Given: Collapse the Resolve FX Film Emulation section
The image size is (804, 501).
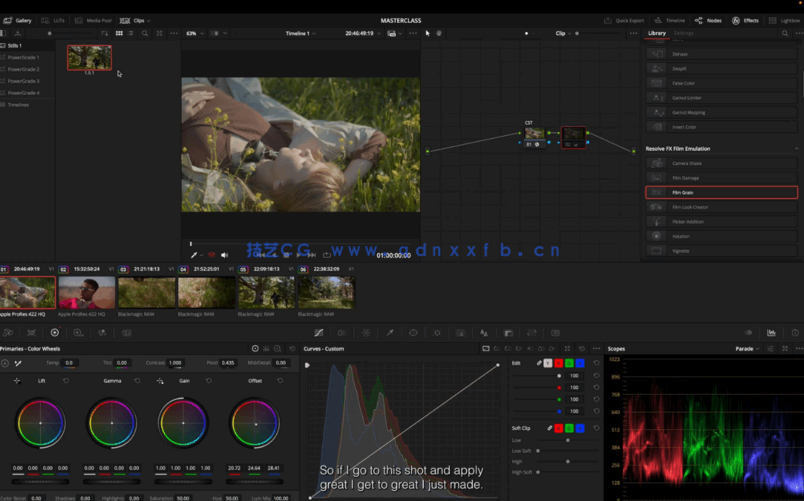Looking at the screenshot, I should coord(796,149).
